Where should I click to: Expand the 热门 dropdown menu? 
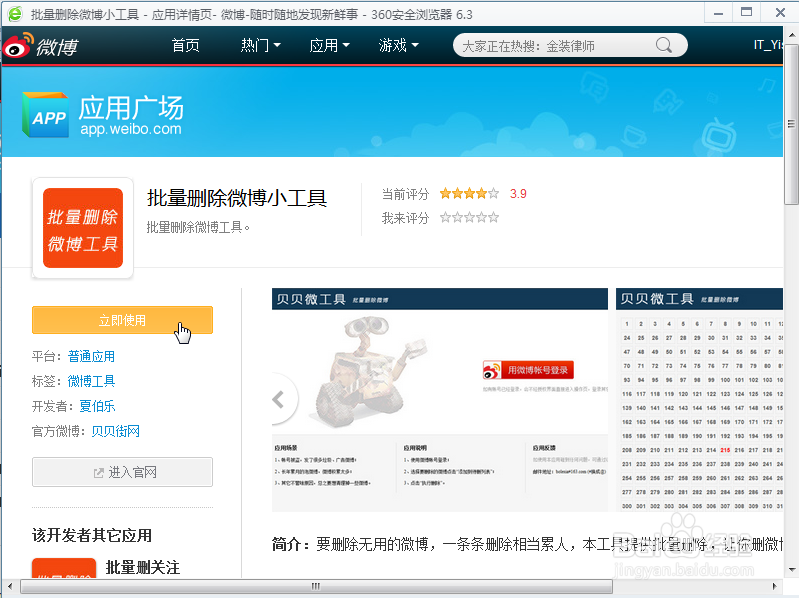260,46
